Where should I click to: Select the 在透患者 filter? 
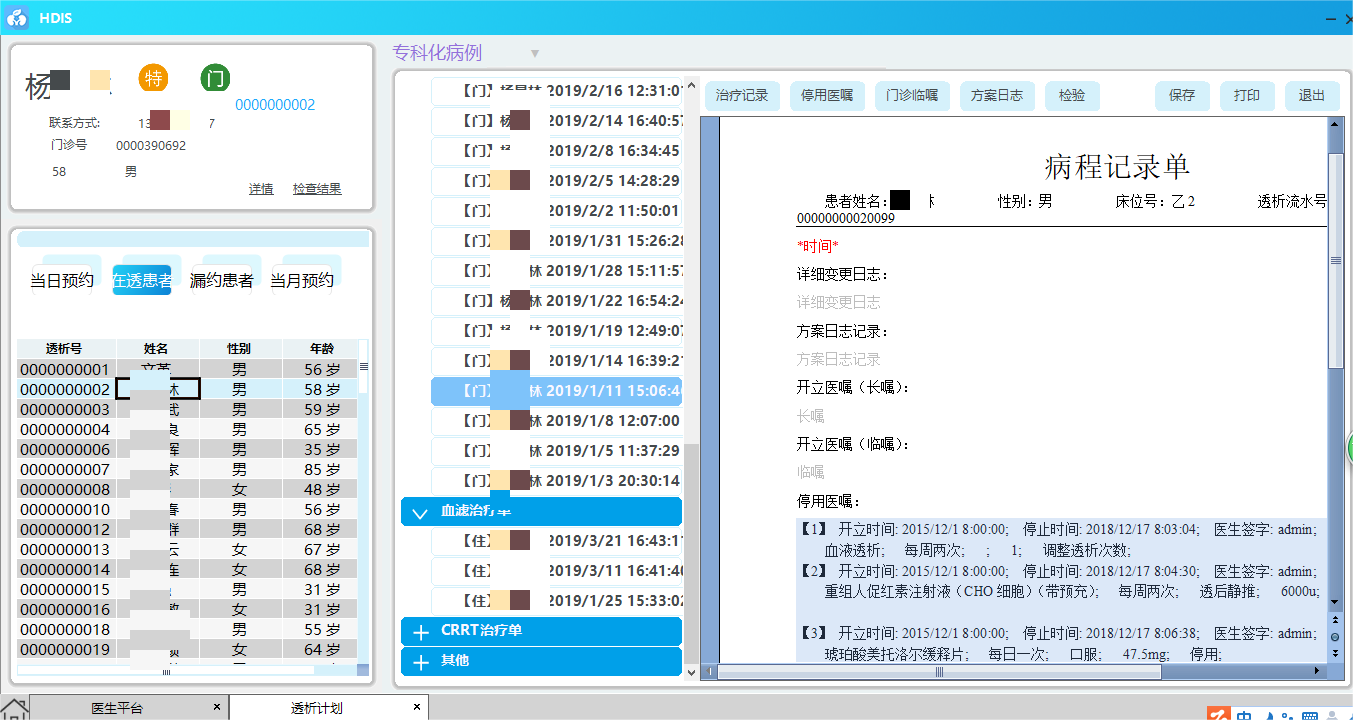pos(141,280)
